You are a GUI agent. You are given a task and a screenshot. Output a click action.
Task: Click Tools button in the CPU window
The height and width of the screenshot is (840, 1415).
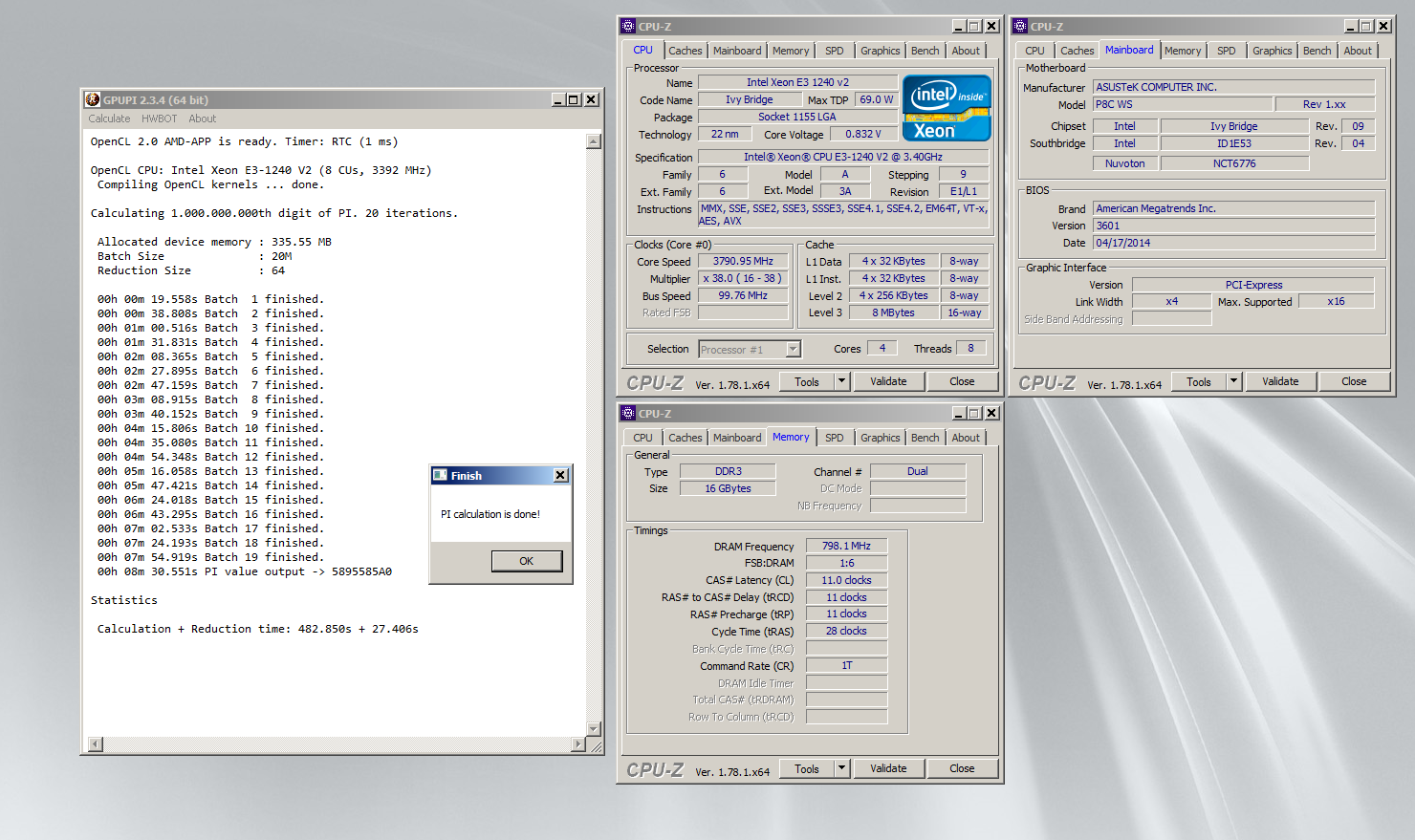click(x=807, y=381)
